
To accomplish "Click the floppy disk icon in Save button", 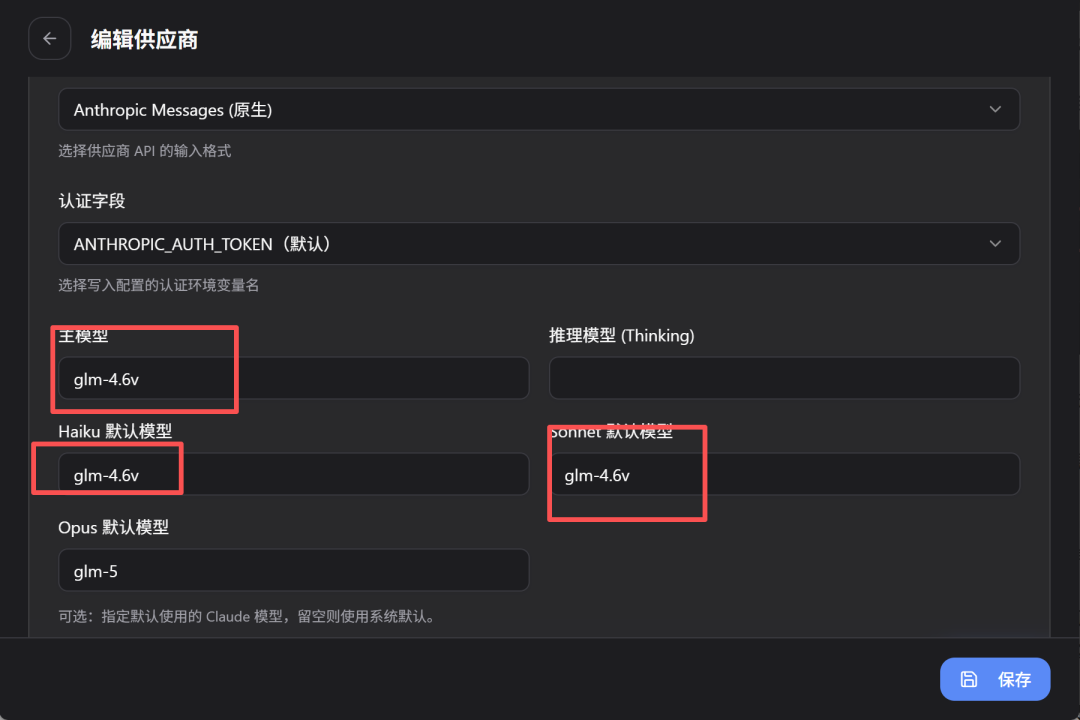I will [x=968, y=679].
